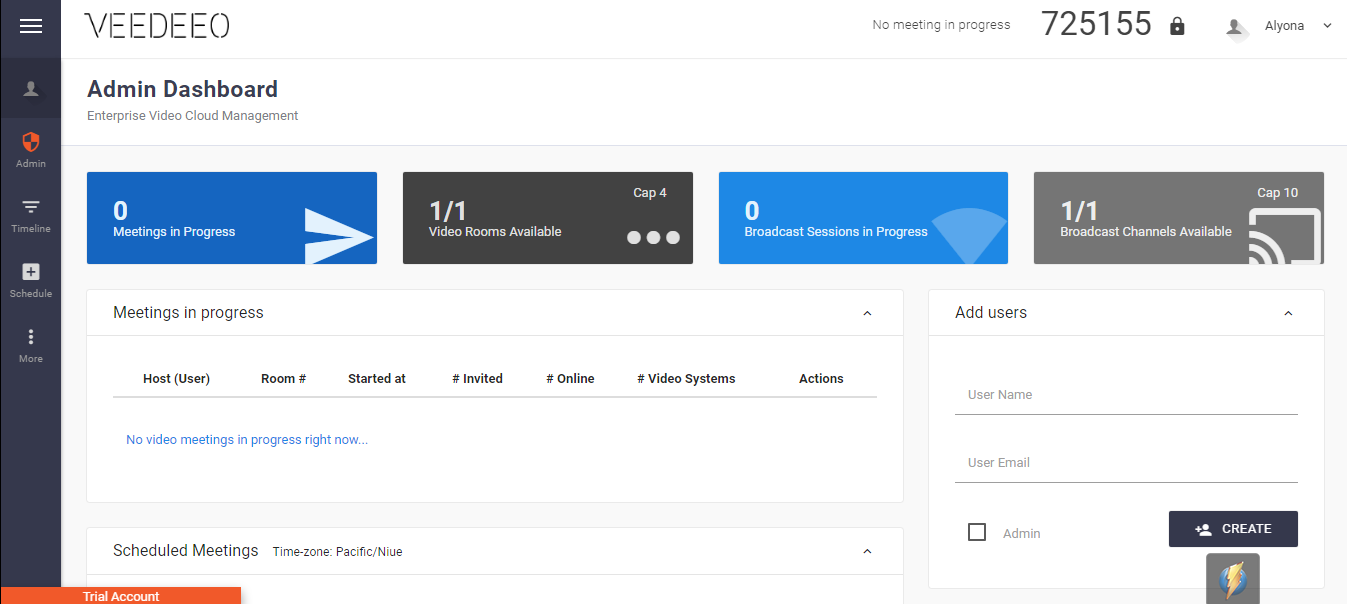The image size is (1347, 604).
Task: Focus the User Email field
Action: pos(1126,463)
